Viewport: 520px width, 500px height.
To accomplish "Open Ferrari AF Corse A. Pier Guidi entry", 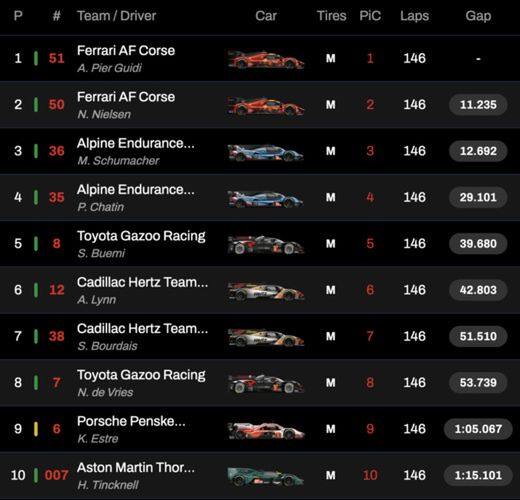I will [126, 59].
